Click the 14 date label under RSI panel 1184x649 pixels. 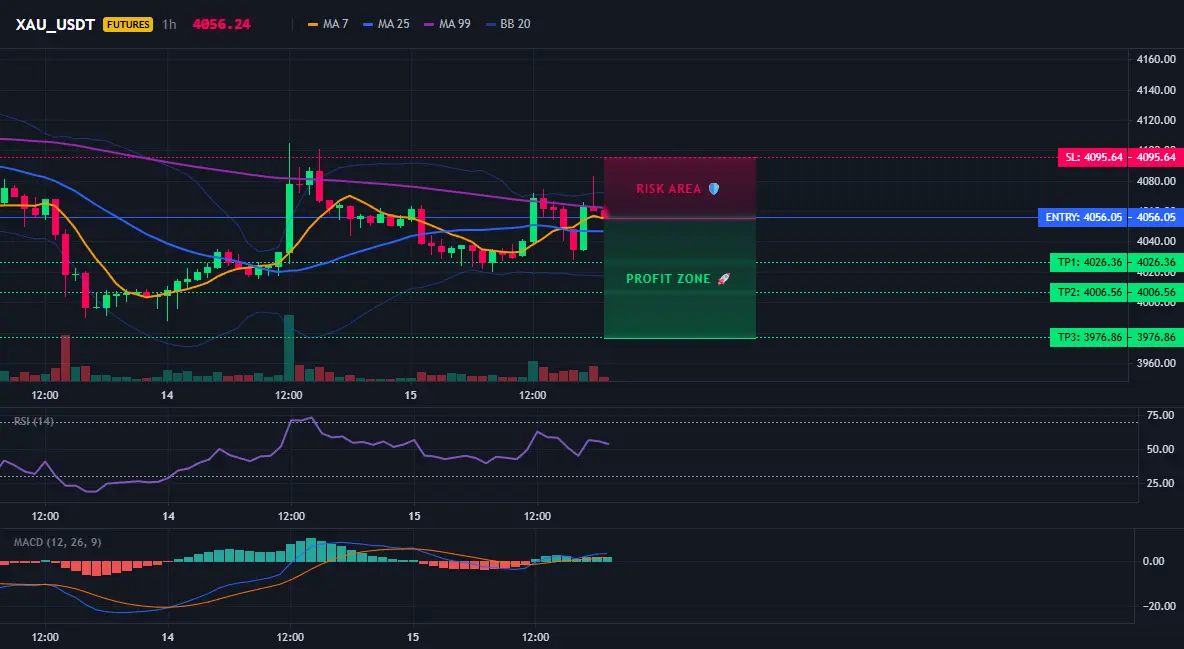tap(168, 516)
